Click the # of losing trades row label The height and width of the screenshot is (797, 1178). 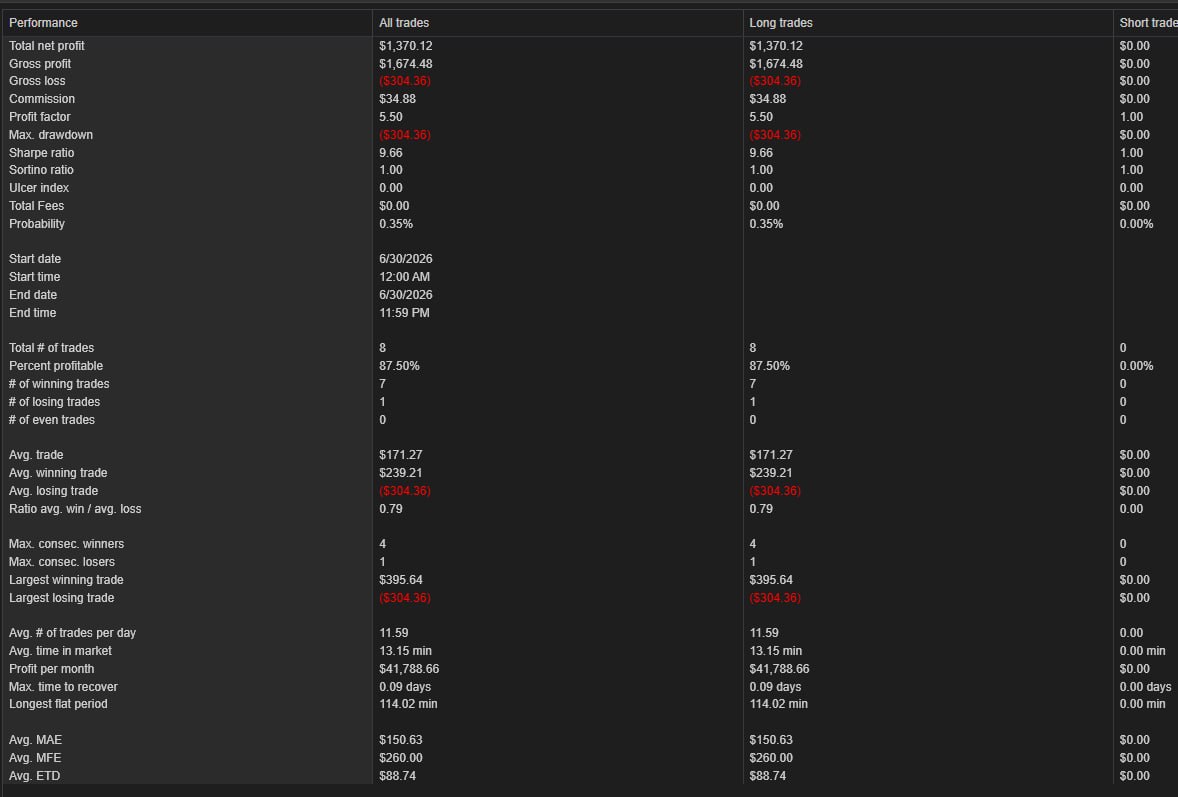[54, 402]
